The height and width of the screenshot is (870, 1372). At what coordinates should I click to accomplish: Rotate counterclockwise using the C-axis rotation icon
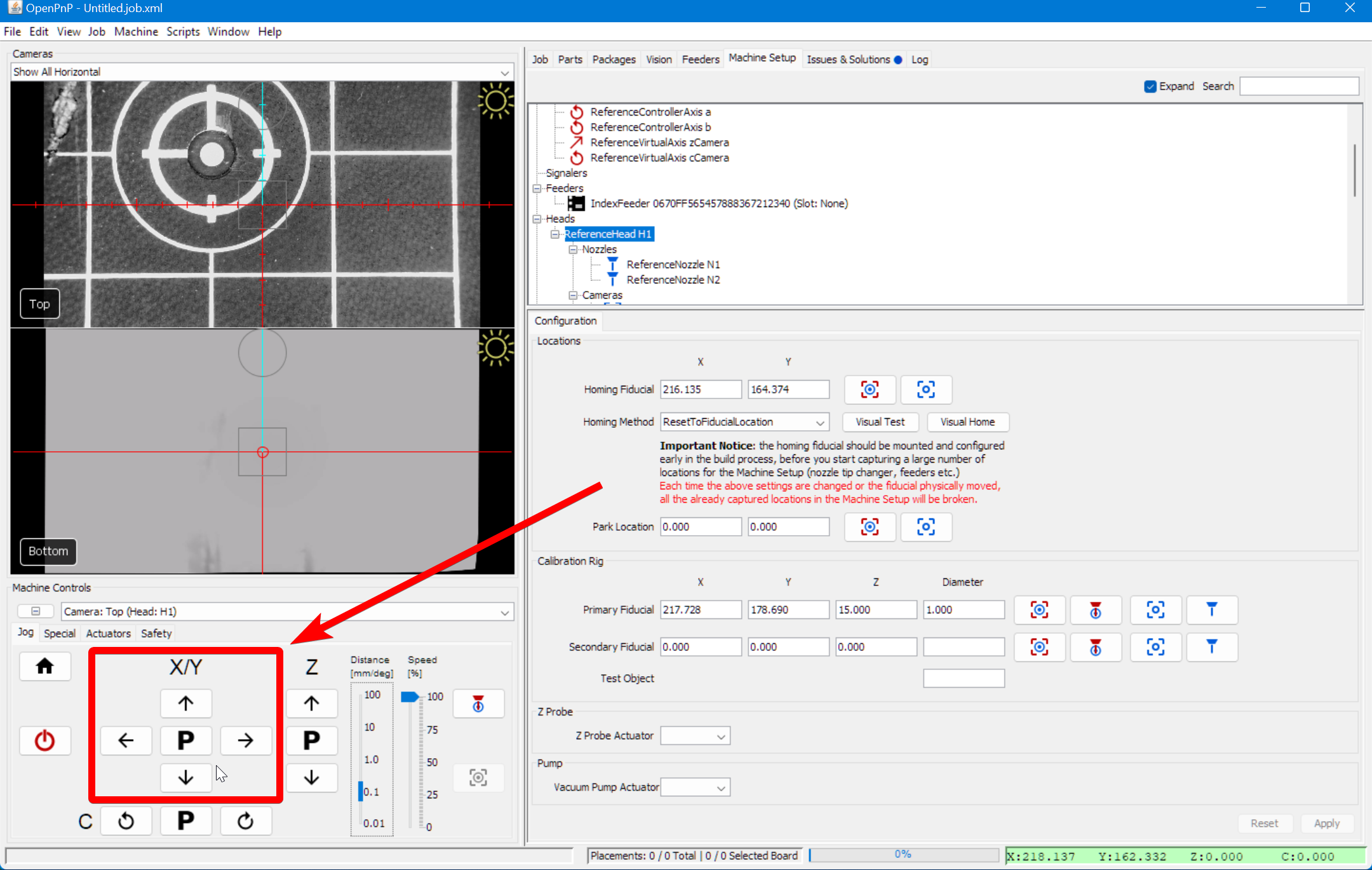pos(126,820)
